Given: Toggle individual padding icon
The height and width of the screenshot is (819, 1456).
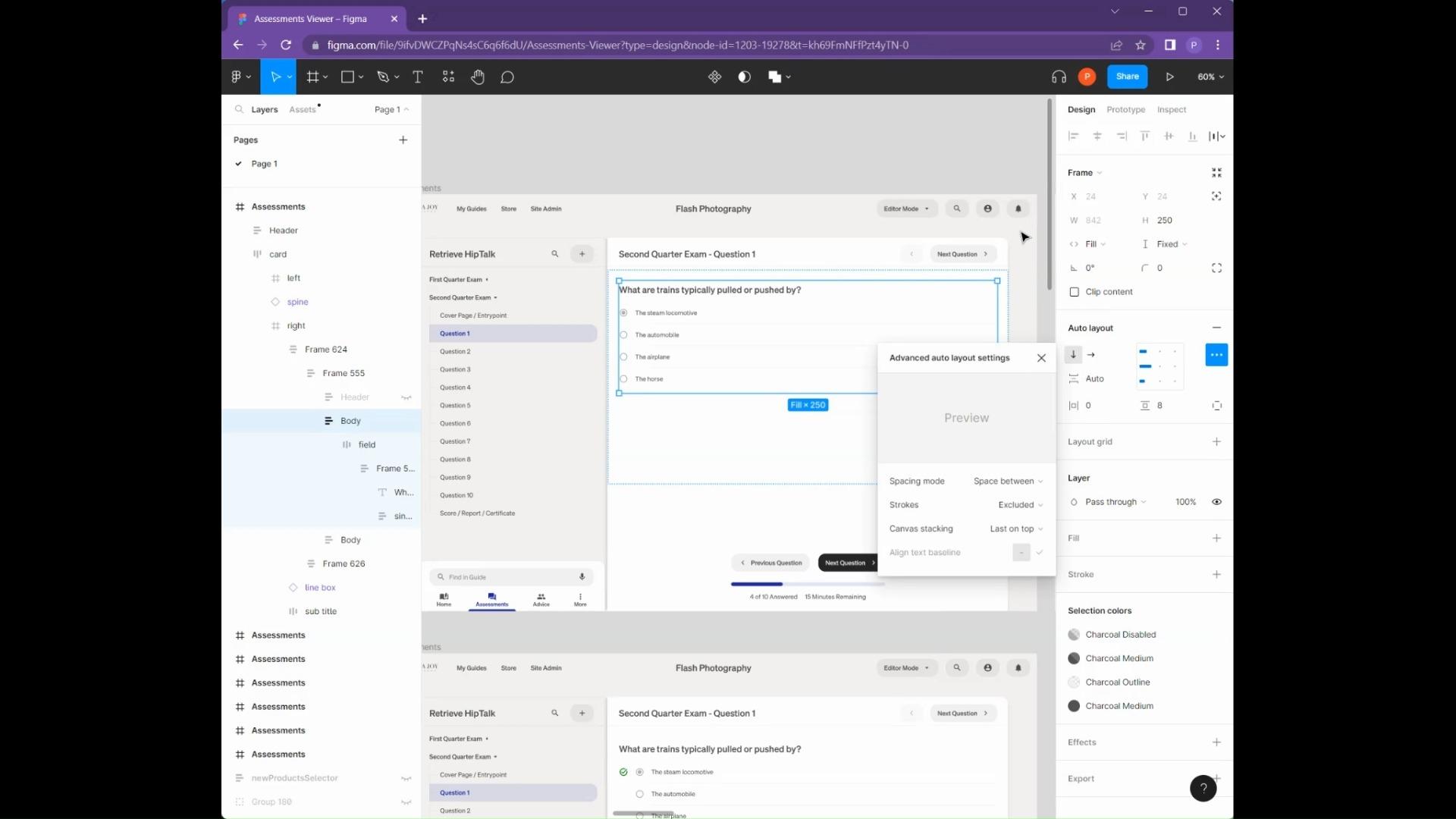Looking at the screenshot, I should [x=1216, y=406].
